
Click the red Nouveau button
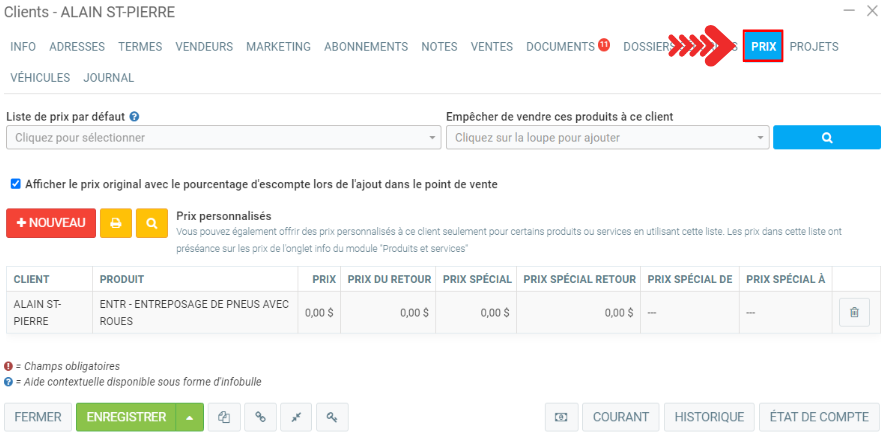(51, 223)
